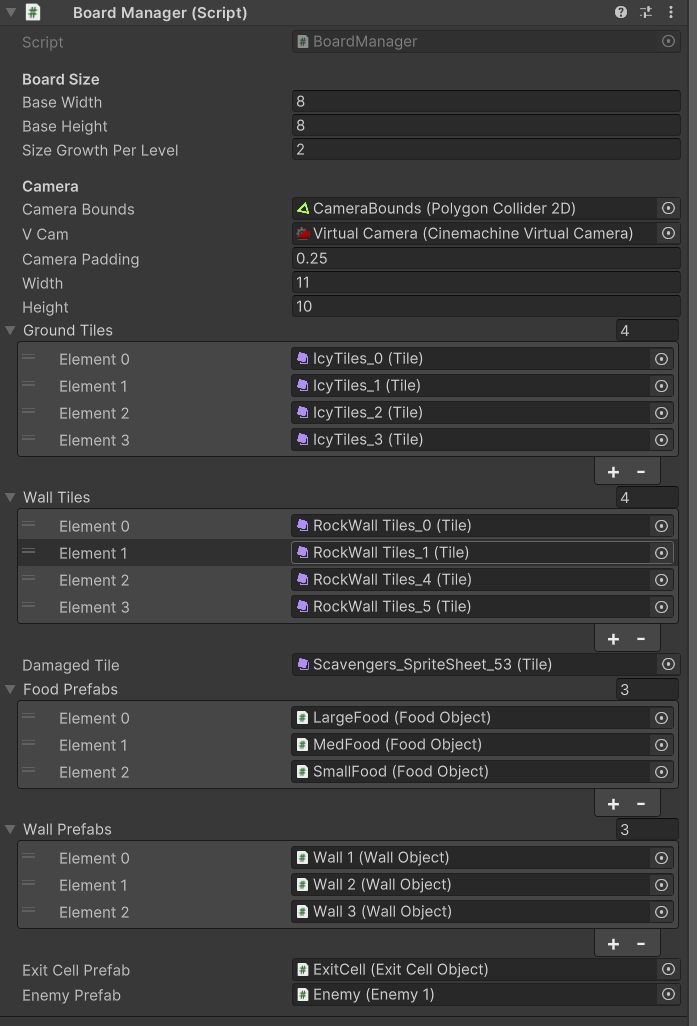Viewport: 697px width, 1026px height.
Task: Click the help icon for Board Manager
Action: pos(619,12)
